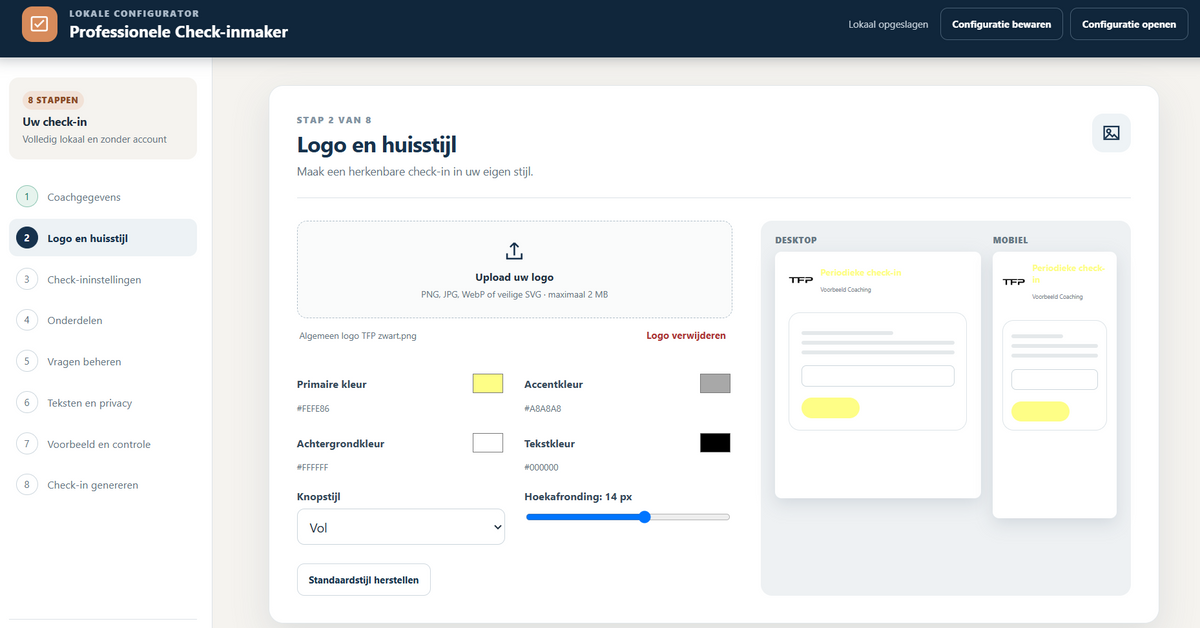The height and width of the screenshot is (628, 1200).
Task: Click the Upload uw logo drop area
Action: [x=515, y=270]
